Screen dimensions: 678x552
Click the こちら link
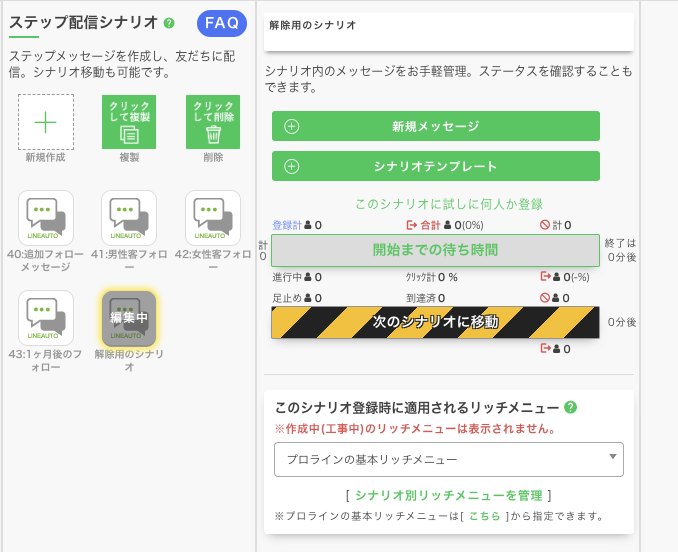(x=484, y=516)
